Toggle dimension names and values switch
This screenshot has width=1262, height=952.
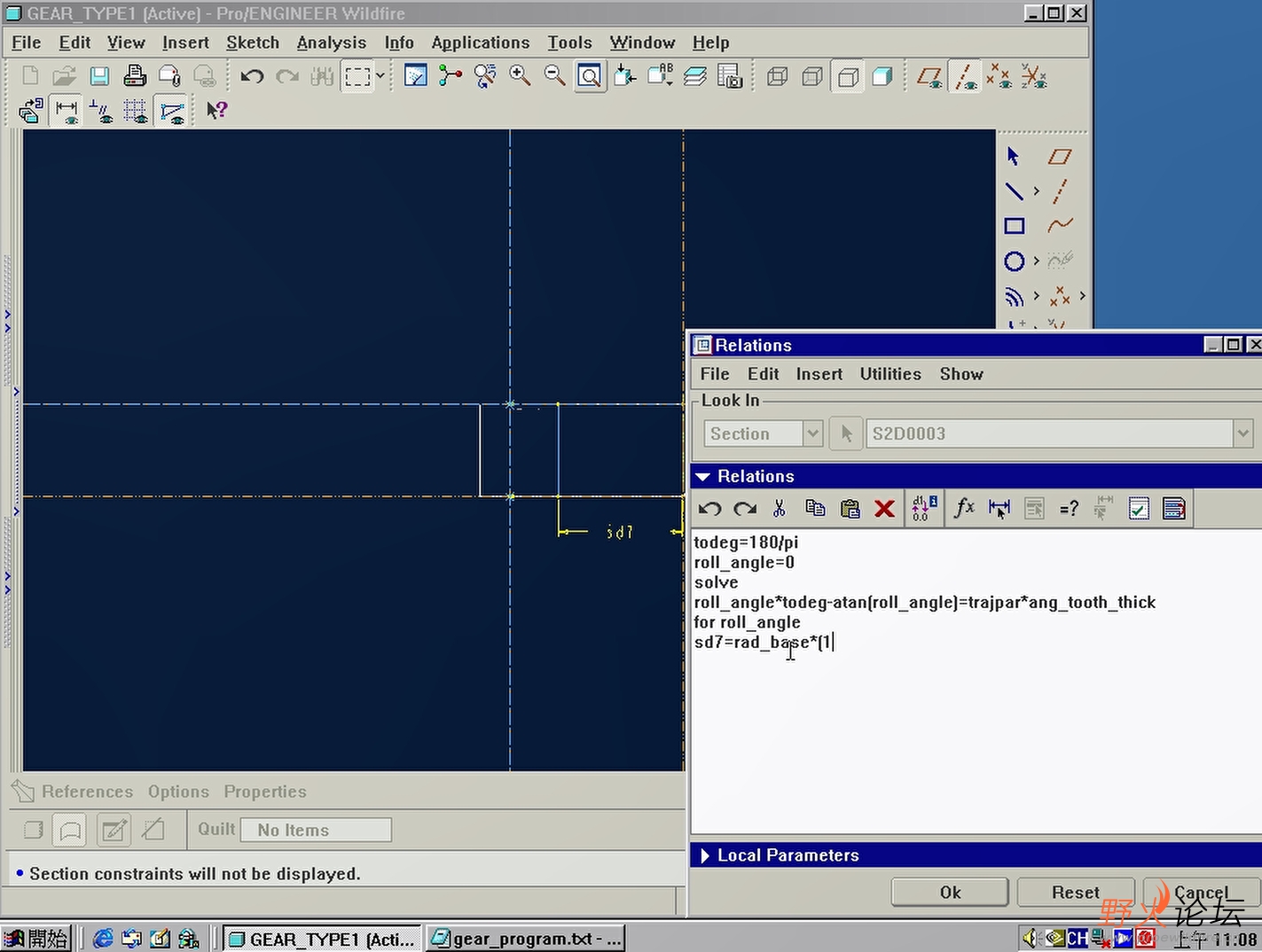[924, 508]
